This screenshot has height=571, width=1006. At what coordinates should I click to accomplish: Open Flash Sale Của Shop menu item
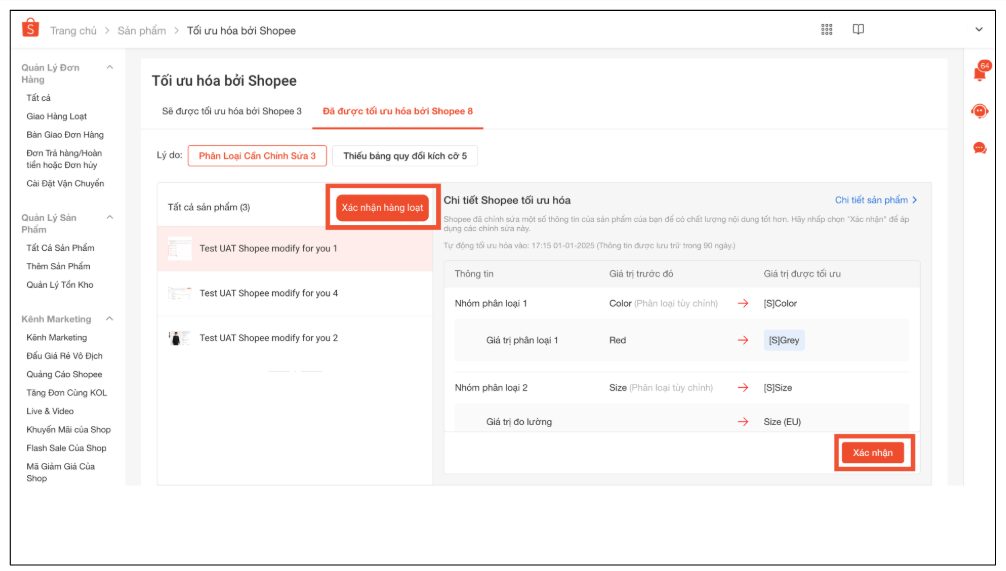point(66,448)
